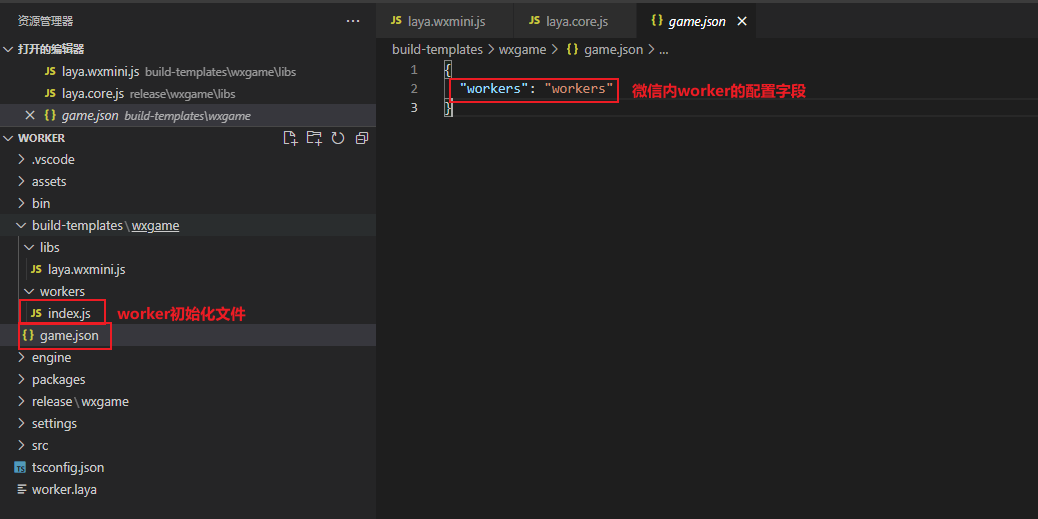The width and height of the screenshot is (1038, 519).
Task: Click wxgame in the breadcrumb path
Action: click(524, 49)
